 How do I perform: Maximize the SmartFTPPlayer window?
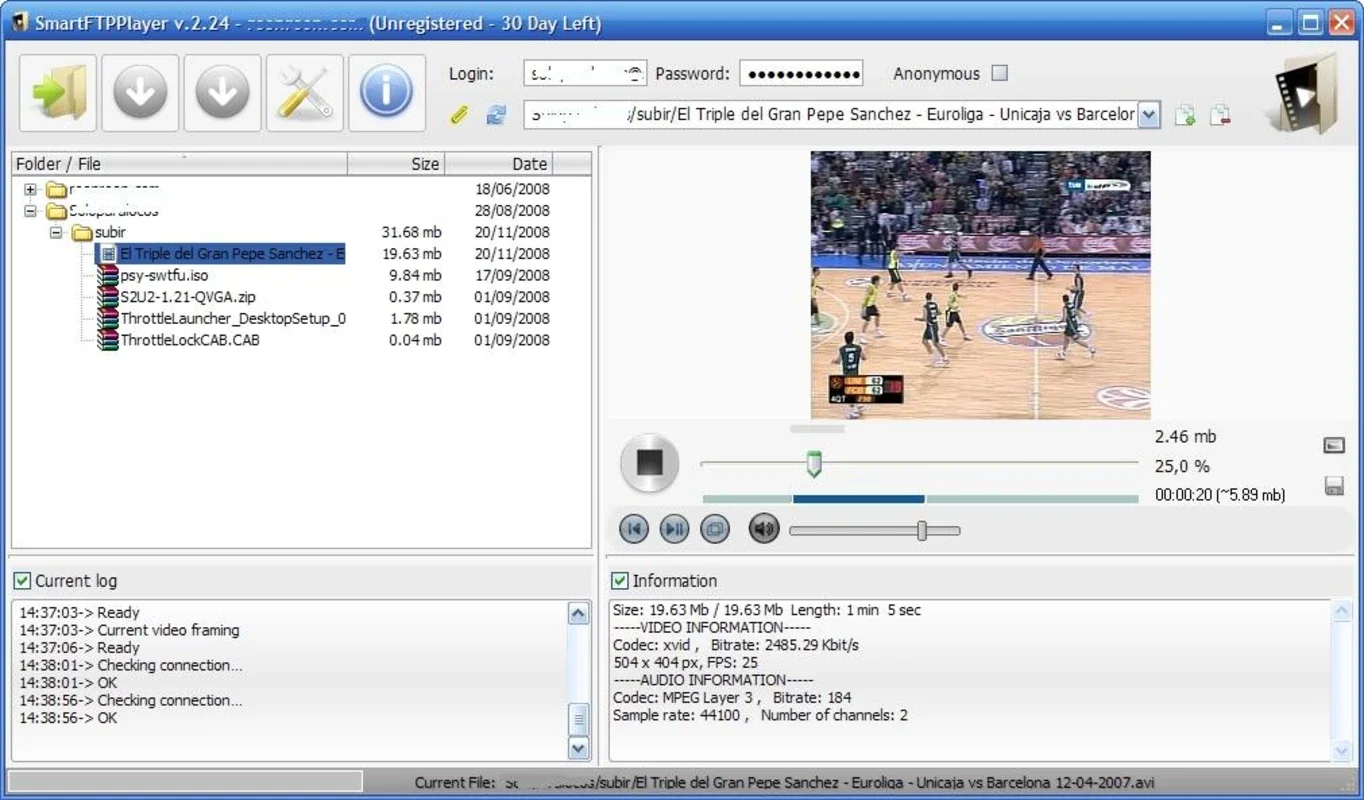pos(1311,23)
